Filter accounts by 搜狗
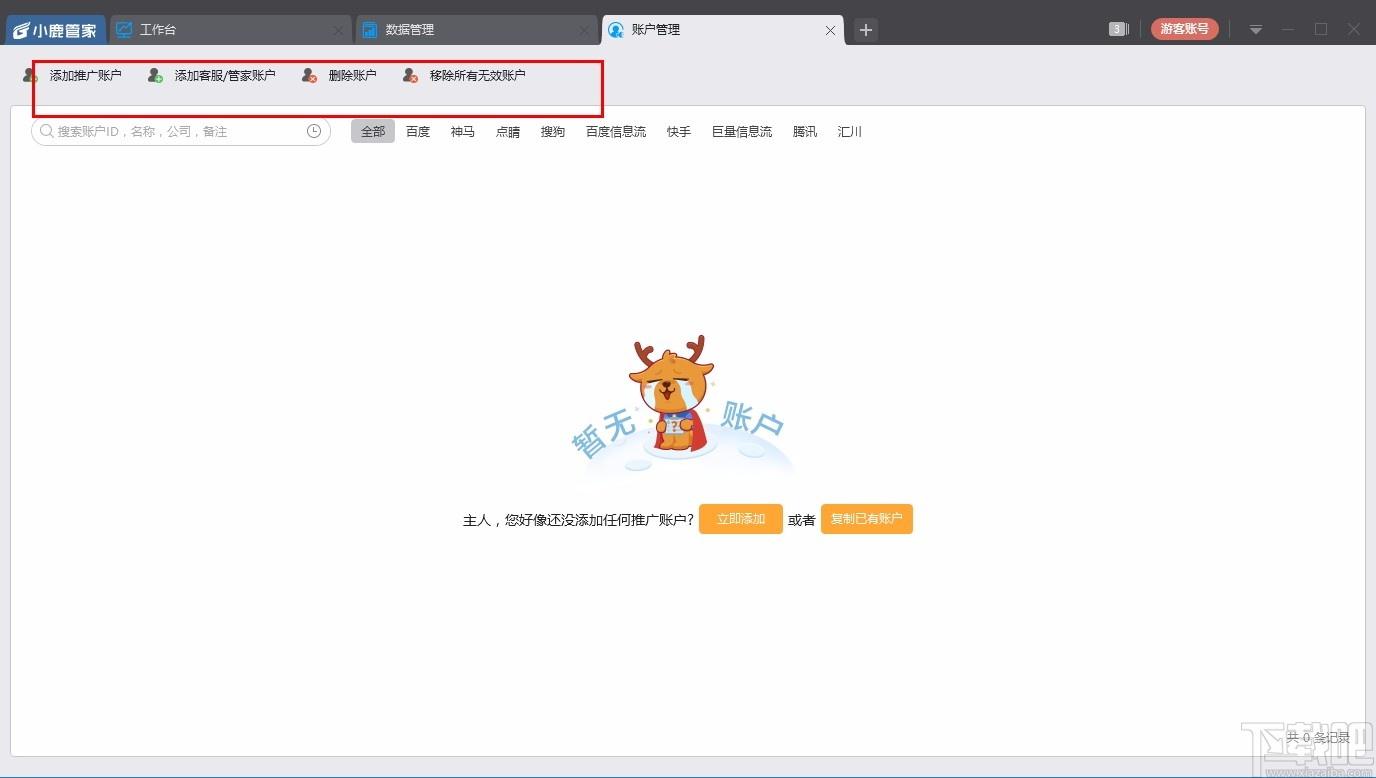Viewport: 1376px width, 778px height. coord(553,131)
